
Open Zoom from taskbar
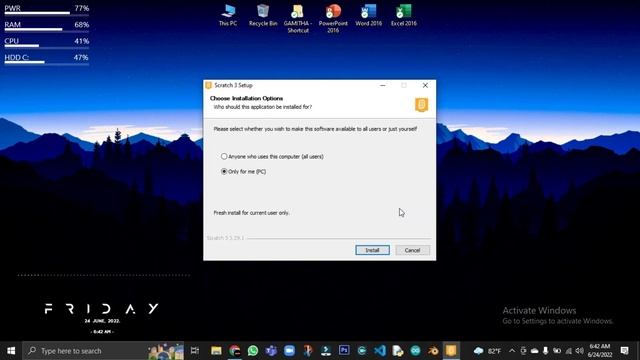click(289, 351)
